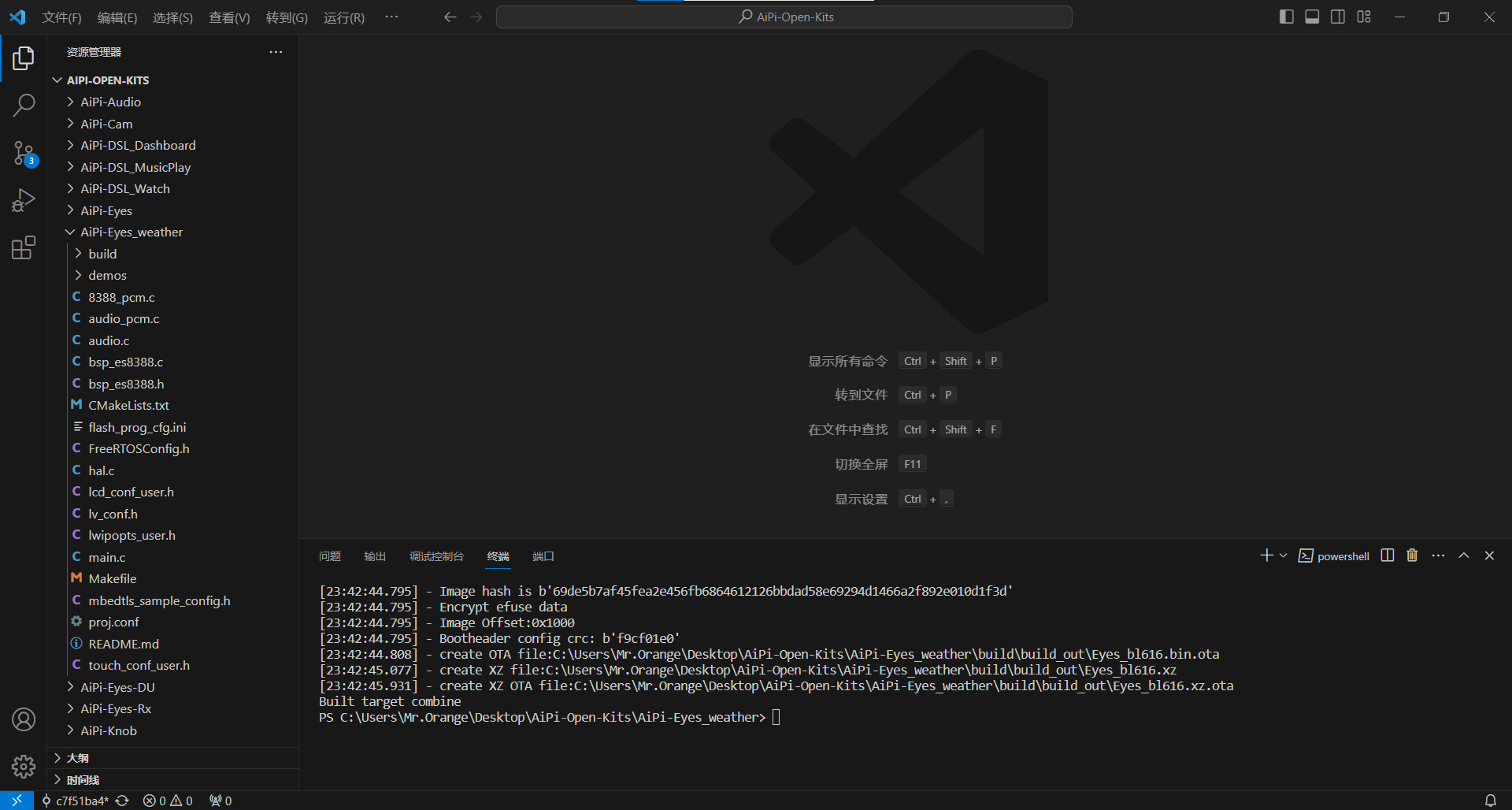Expand the 时间线 timeline section
This screenshot has width=1512, height=810.
173,780
